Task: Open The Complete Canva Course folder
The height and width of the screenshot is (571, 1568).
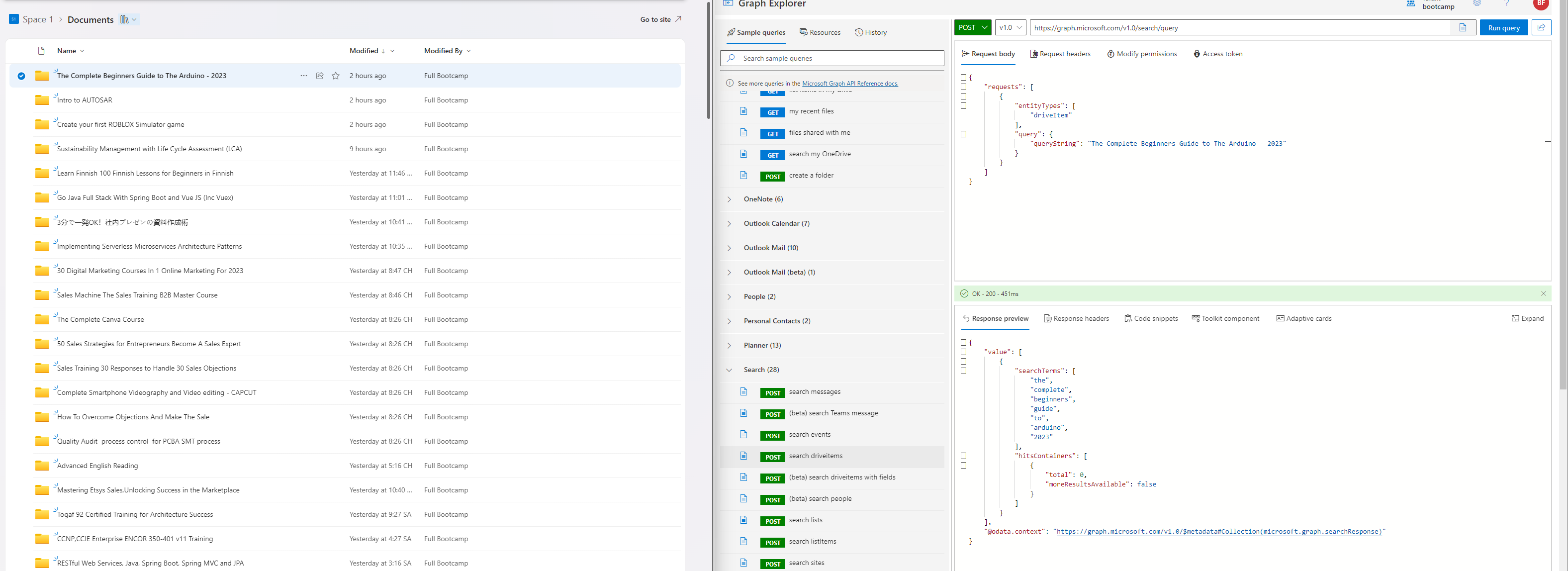Action: [x=100, y=320]
